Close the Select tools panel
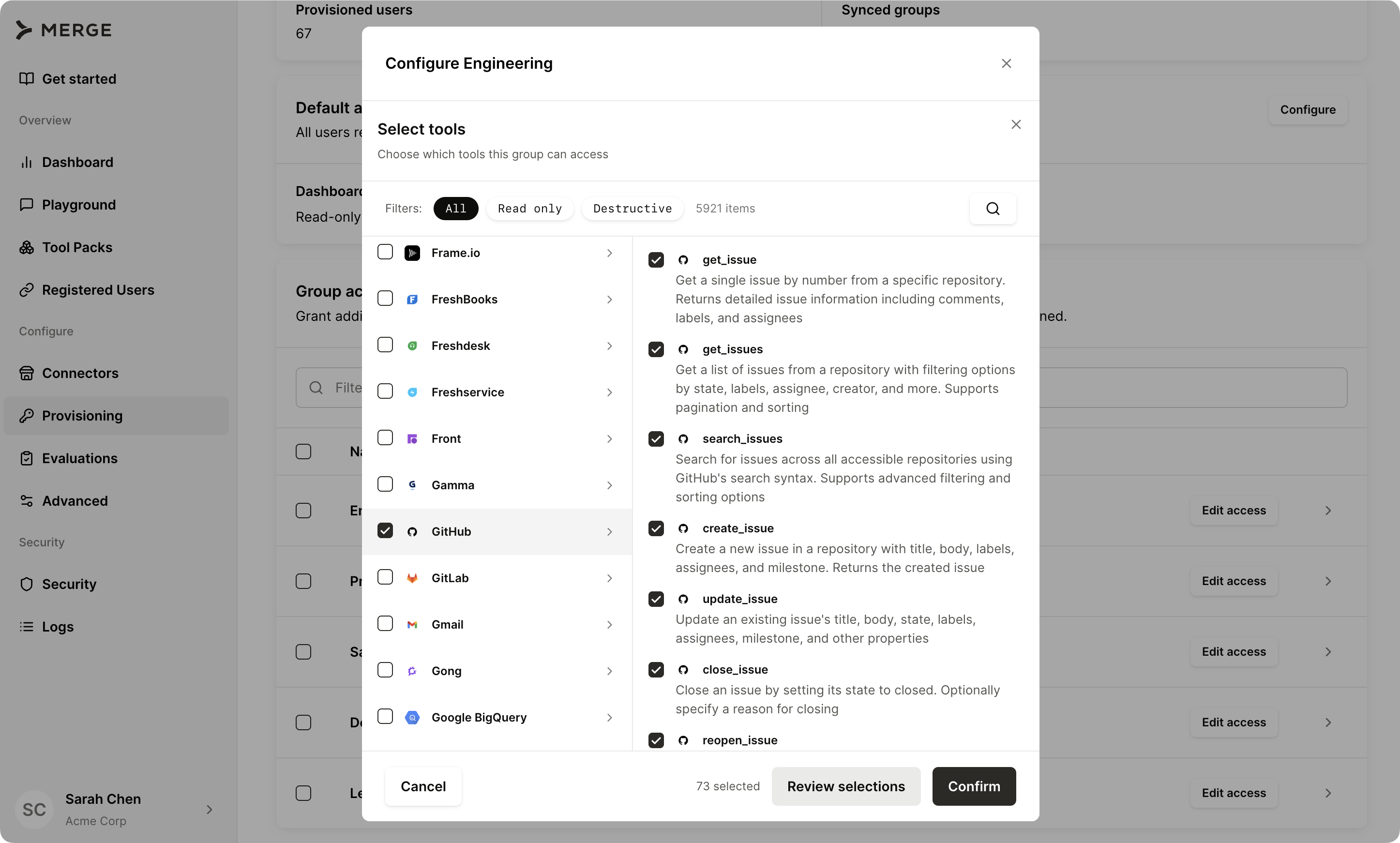 1015,124
